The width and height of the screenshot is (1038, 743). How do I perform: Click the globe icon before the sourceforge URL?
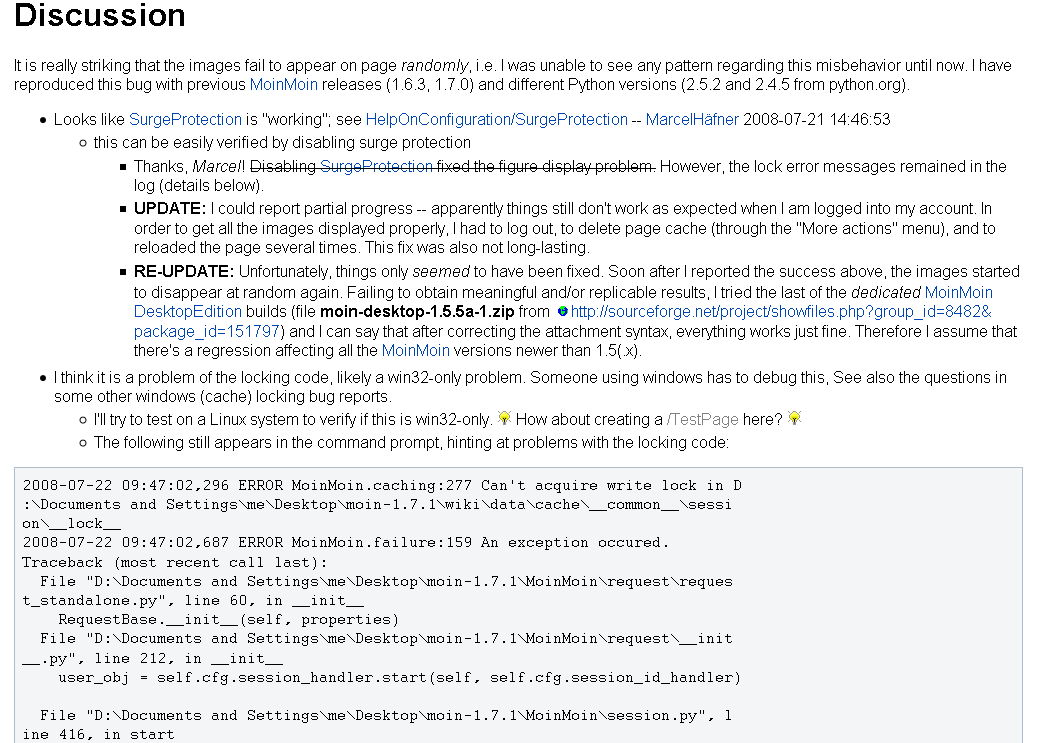563,312
